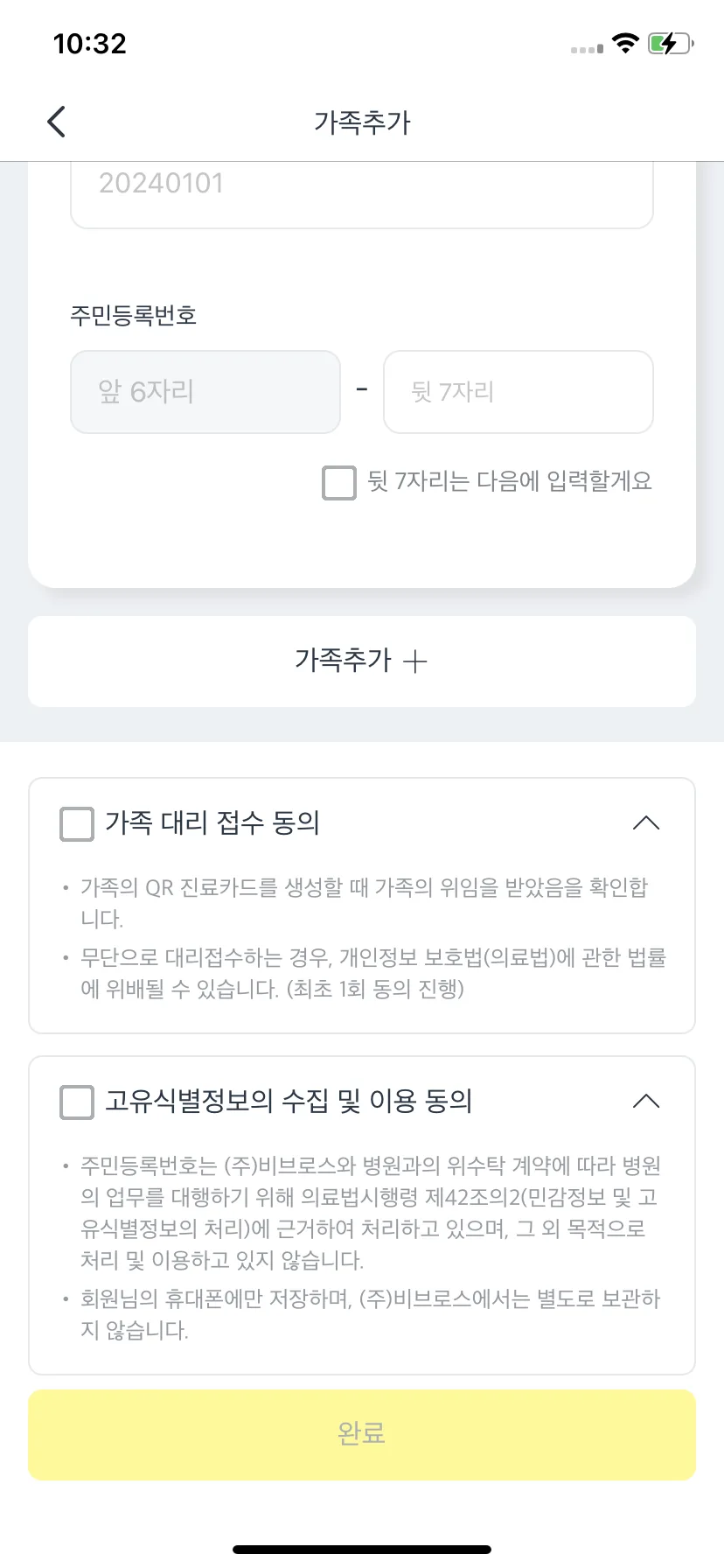724x1568 pixels.
Task: Tap the 가족추가 page title
Action: point(362,122)
